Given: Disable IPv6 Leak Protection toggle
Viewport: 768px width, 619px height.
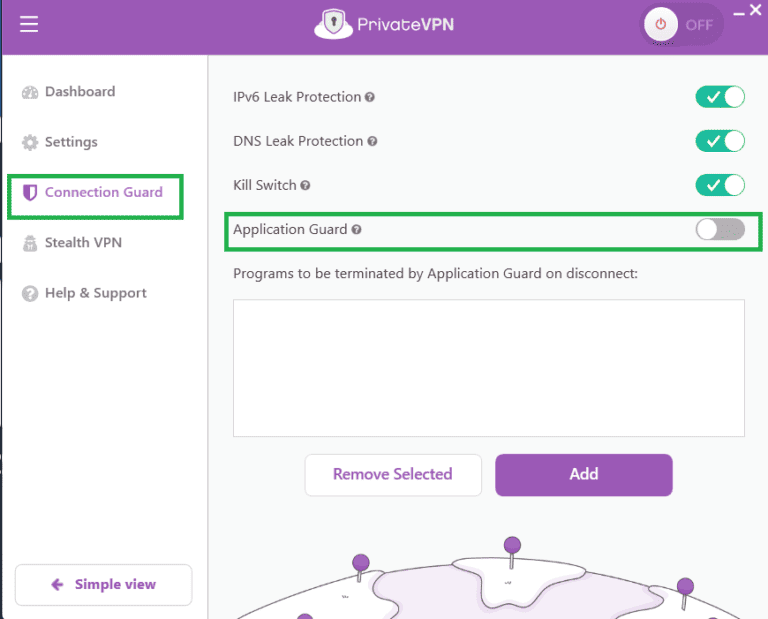Looking at the screenshot, I should coord(720,97).
